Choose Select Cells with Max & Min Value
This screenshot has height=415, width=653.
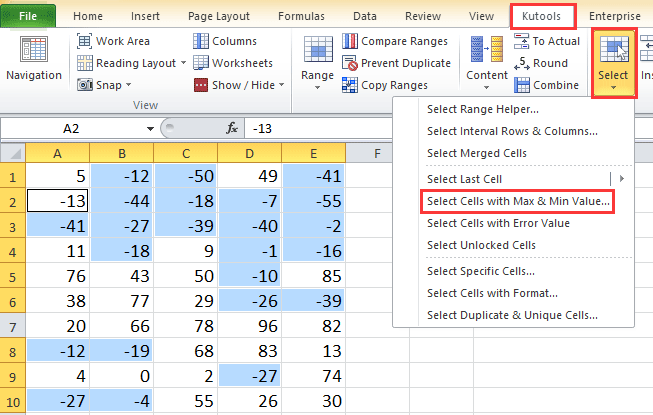[513, 201]
